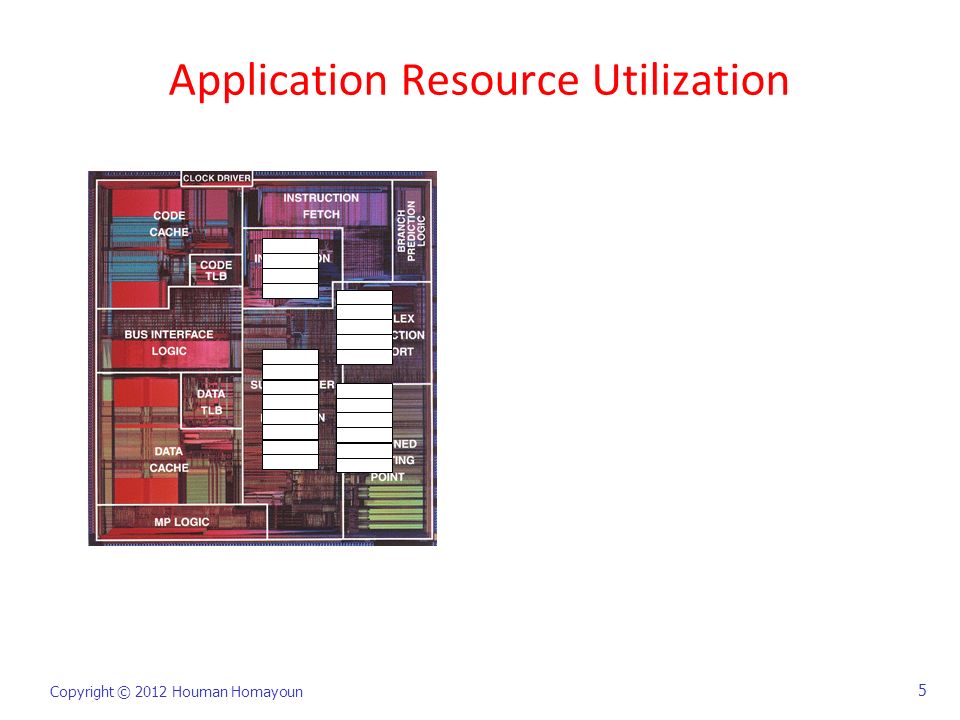Click the copyright Houman Homayoun footer text
The image size is (960, 720).
click(x=176, y=692)
